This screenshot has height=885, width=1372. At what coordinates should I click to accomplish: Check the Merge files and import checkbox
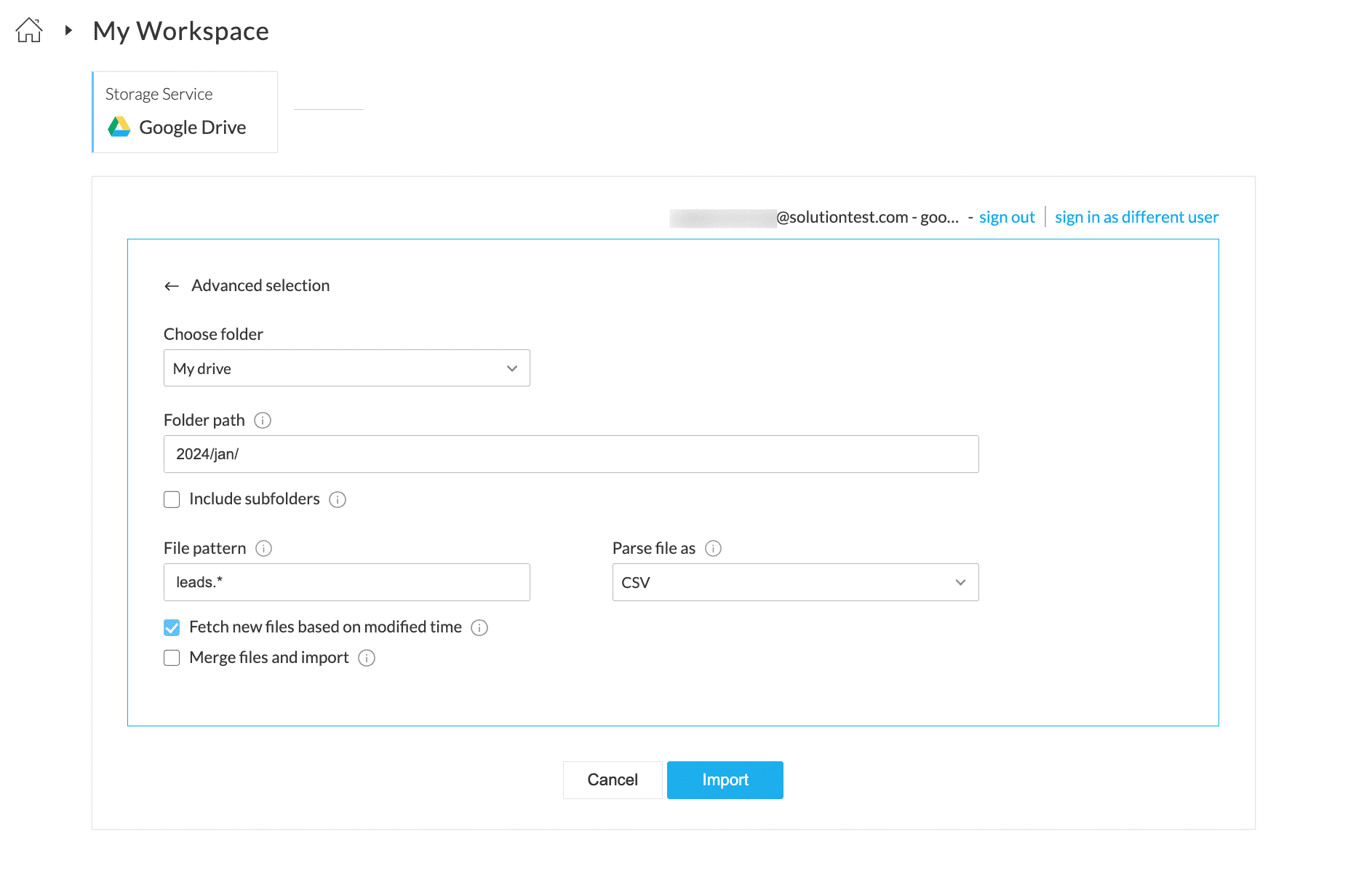[x=172, y=658]
